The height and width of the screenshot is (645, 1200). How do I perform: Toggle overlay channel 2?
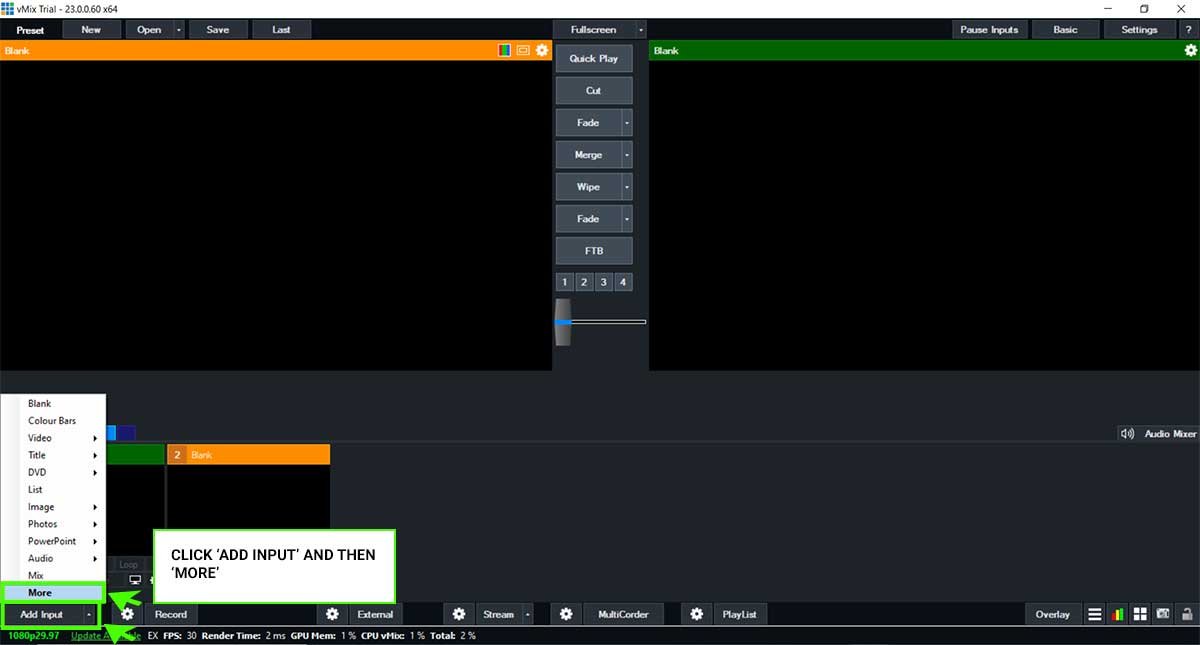click(585, 282)
